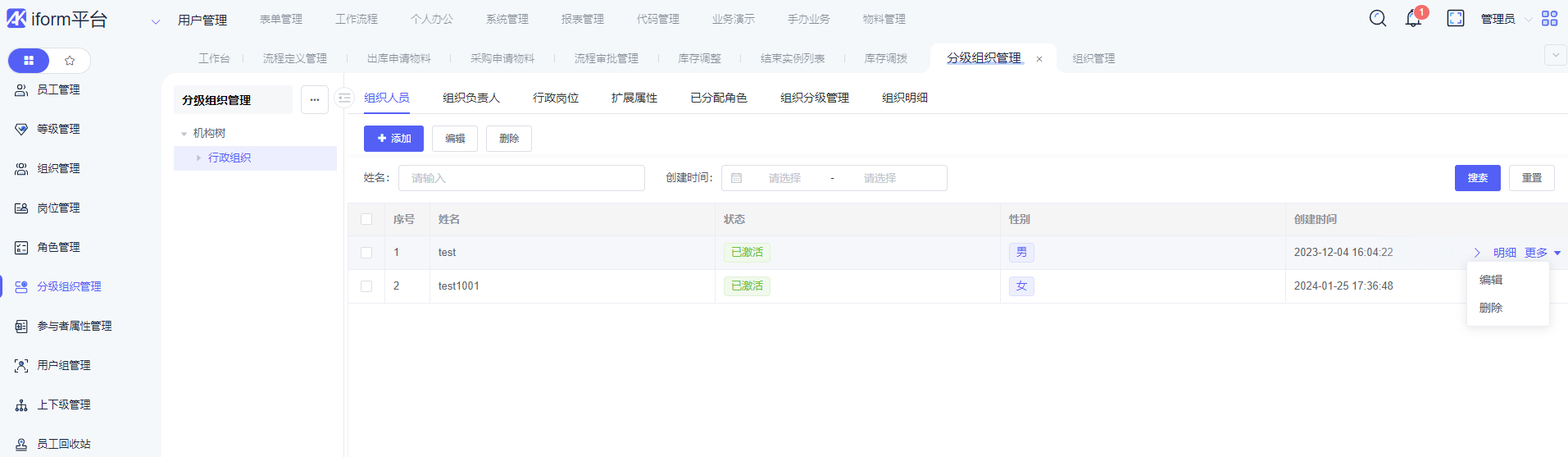Screen dimensions: 1568x457
Task: Open the more options ellipsis button
Action: coord(315,99)
